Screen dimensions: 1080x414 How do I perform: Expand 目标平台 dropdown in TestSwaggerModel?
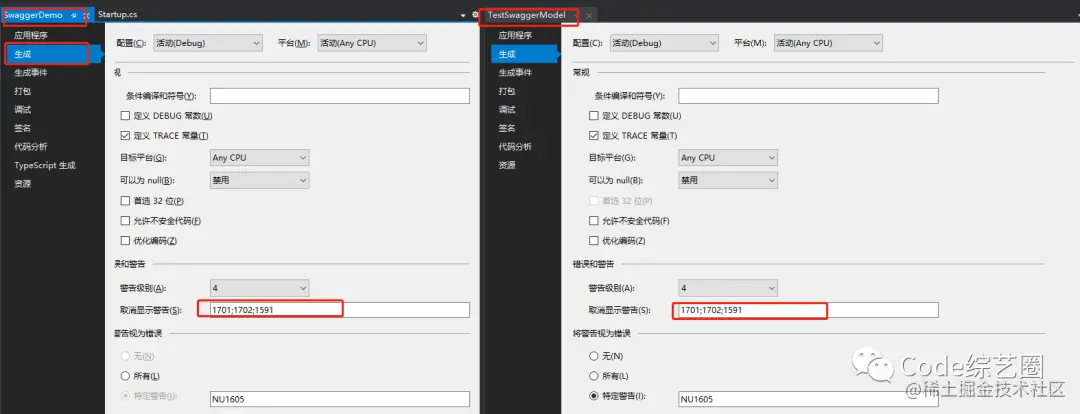(x=728, y=158)
